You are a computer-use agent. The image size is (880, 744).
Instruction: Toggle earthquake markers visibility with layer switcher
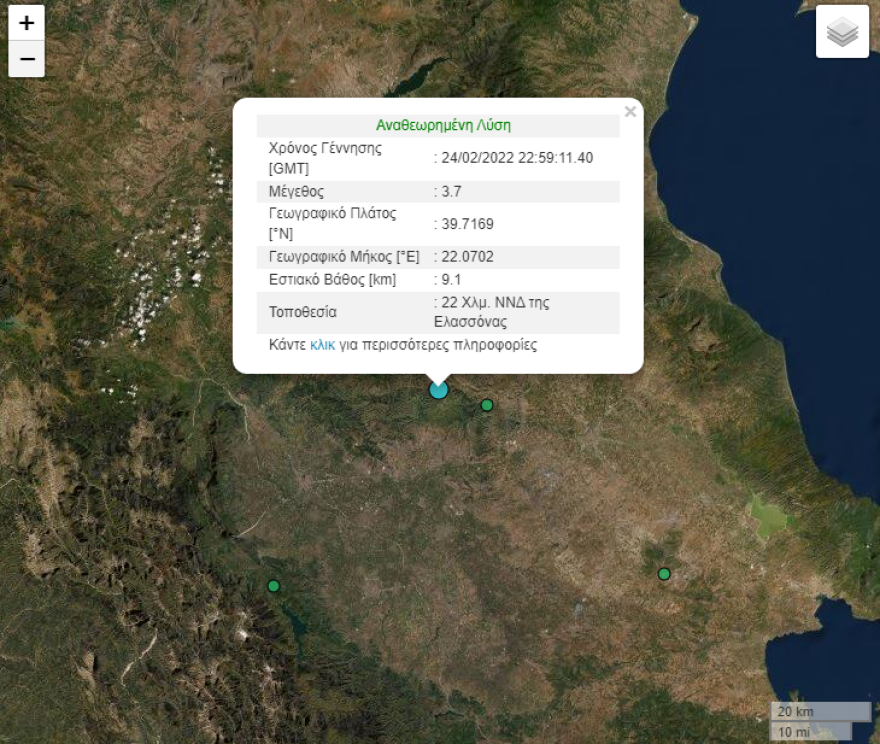pos(843,31)
